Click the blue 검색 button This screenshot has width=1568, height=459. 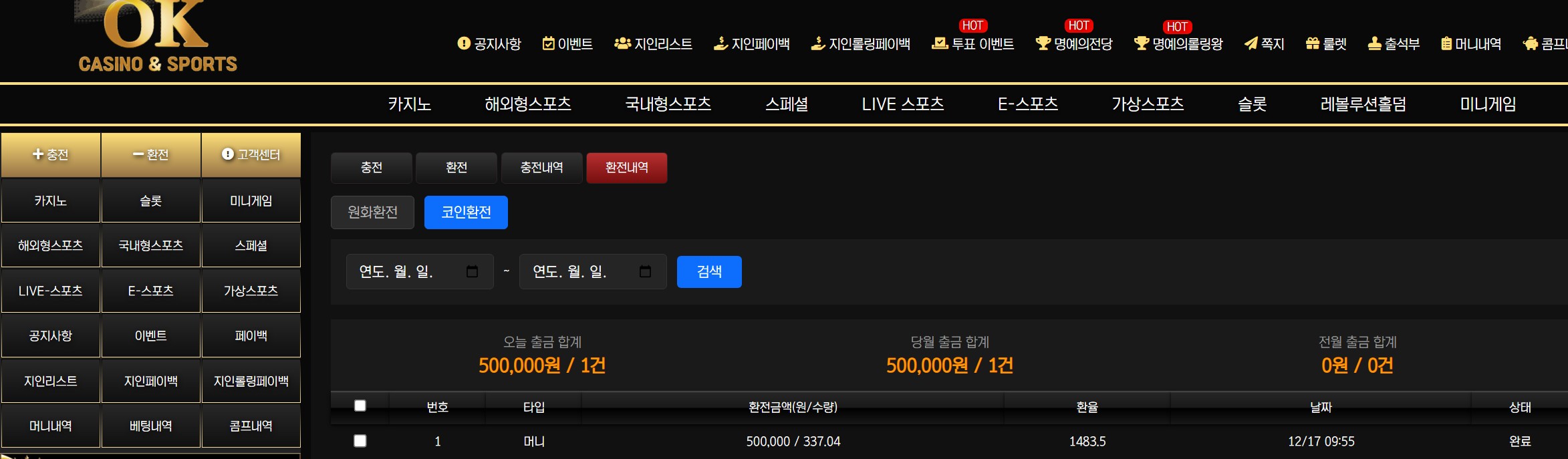click(x=708, y=272)
